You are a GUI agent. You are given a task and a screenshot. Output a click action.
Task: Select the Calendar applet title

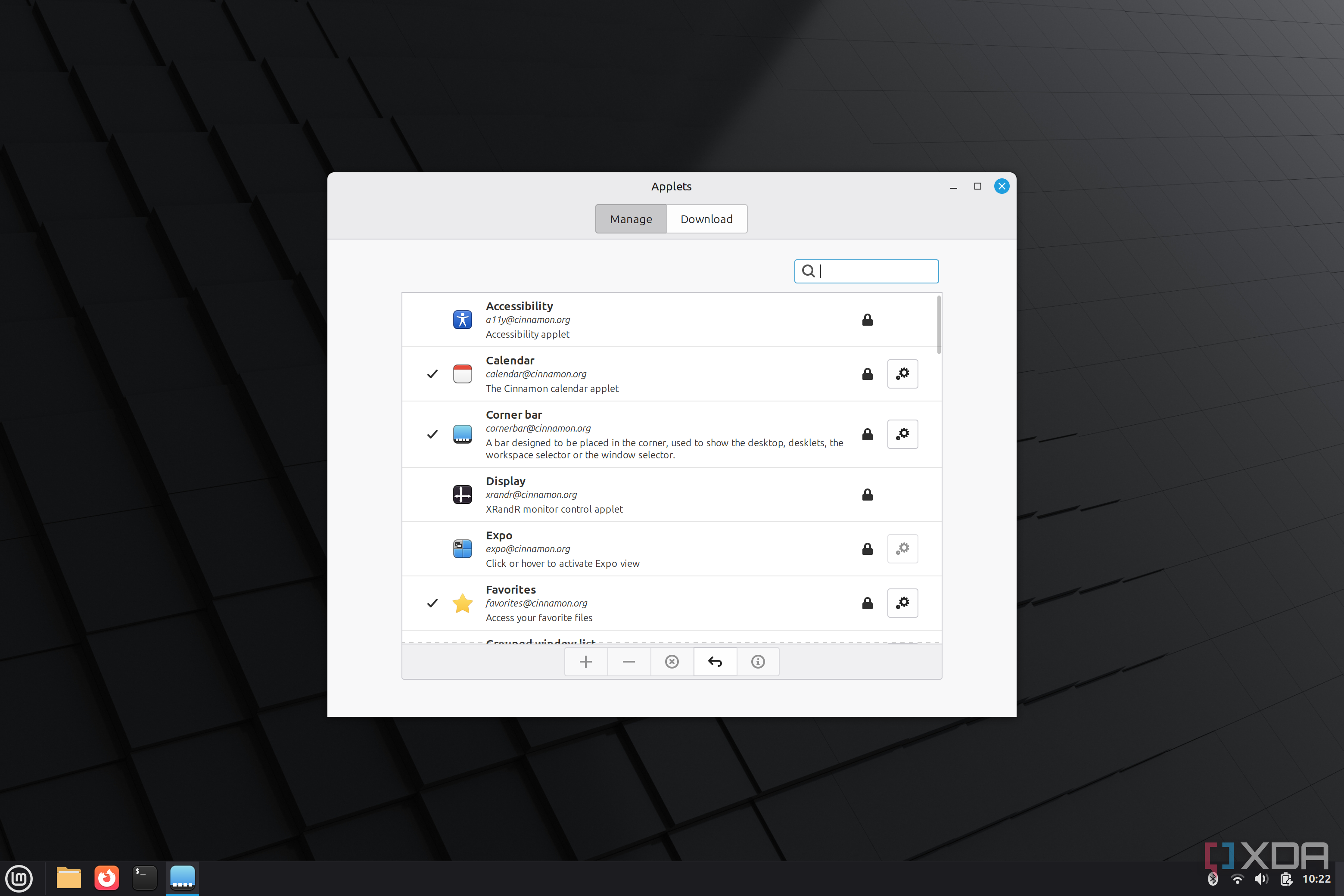510,361
